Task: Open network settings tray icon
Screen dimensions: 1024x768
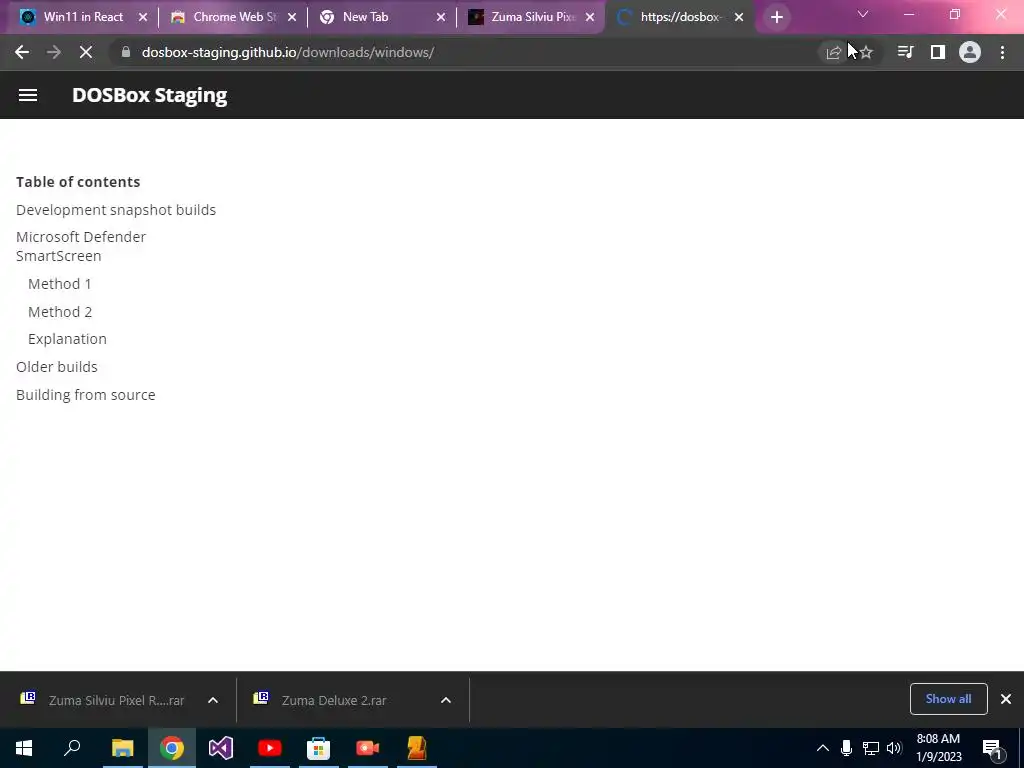Action: coord(871,748)
